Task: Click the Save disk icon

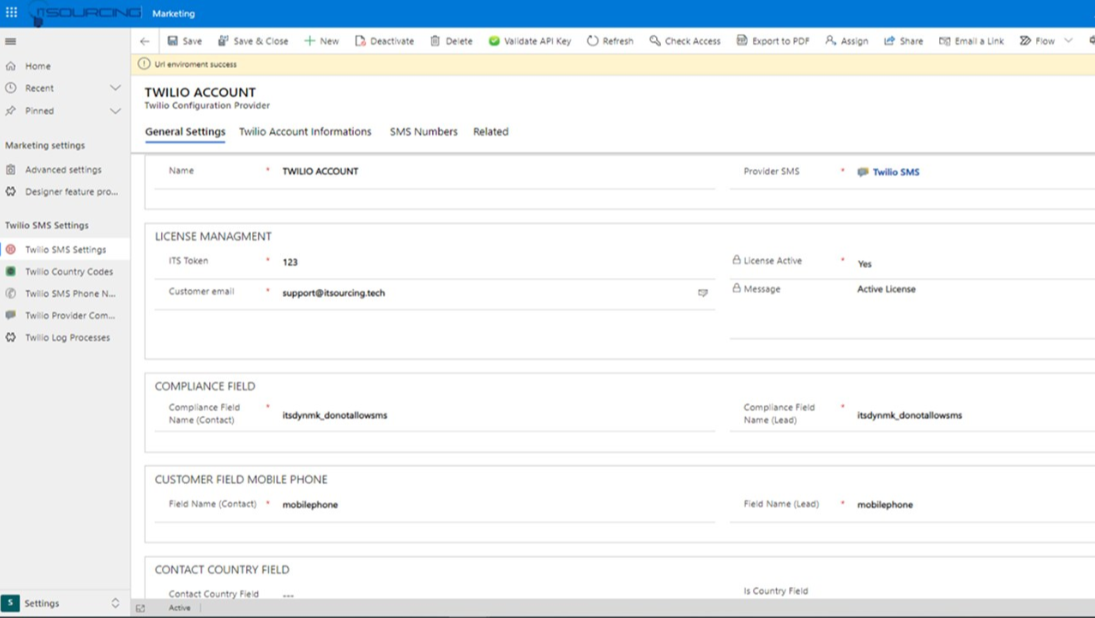Action: coord(172,41)
